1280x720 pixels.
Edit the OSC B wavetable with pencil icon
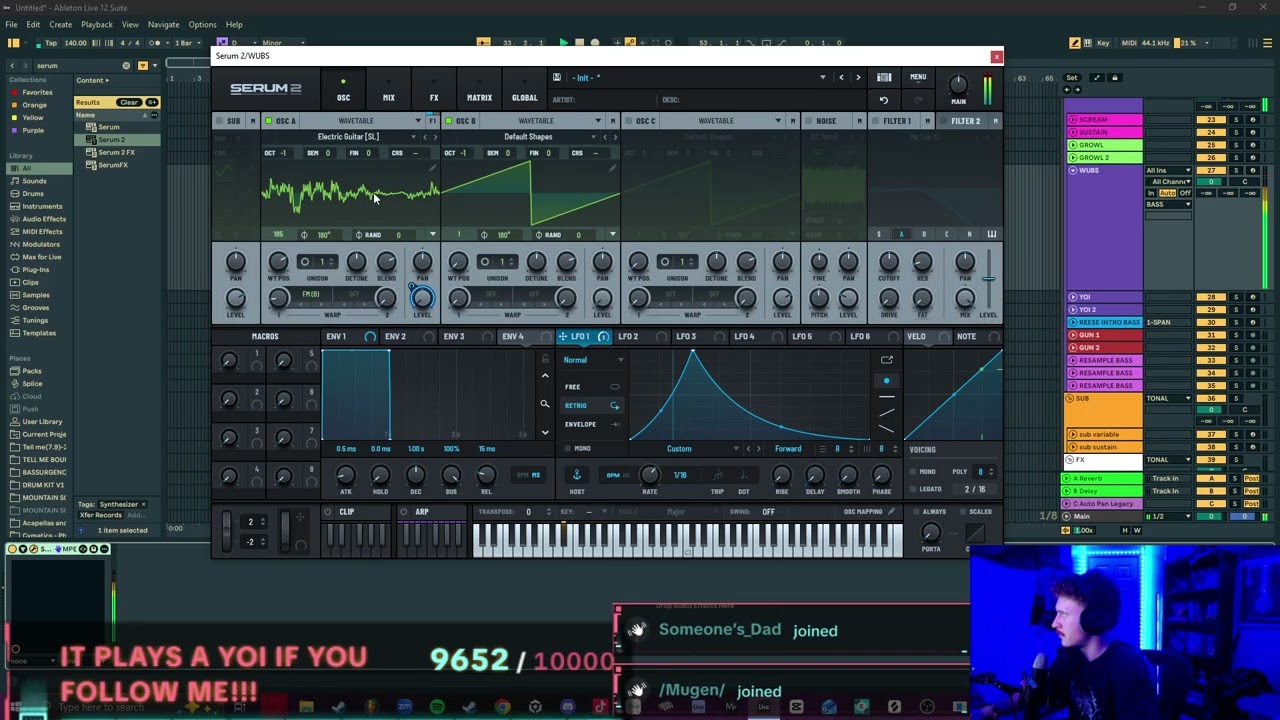pos(613,168)
